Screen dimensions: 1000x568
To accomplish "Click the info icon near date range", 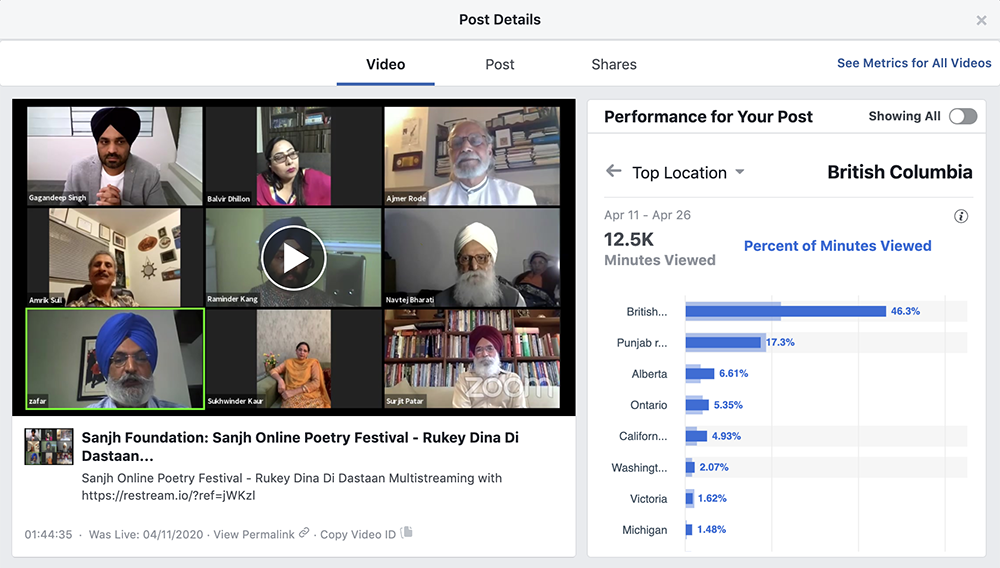I will click(x=961, y=216).
